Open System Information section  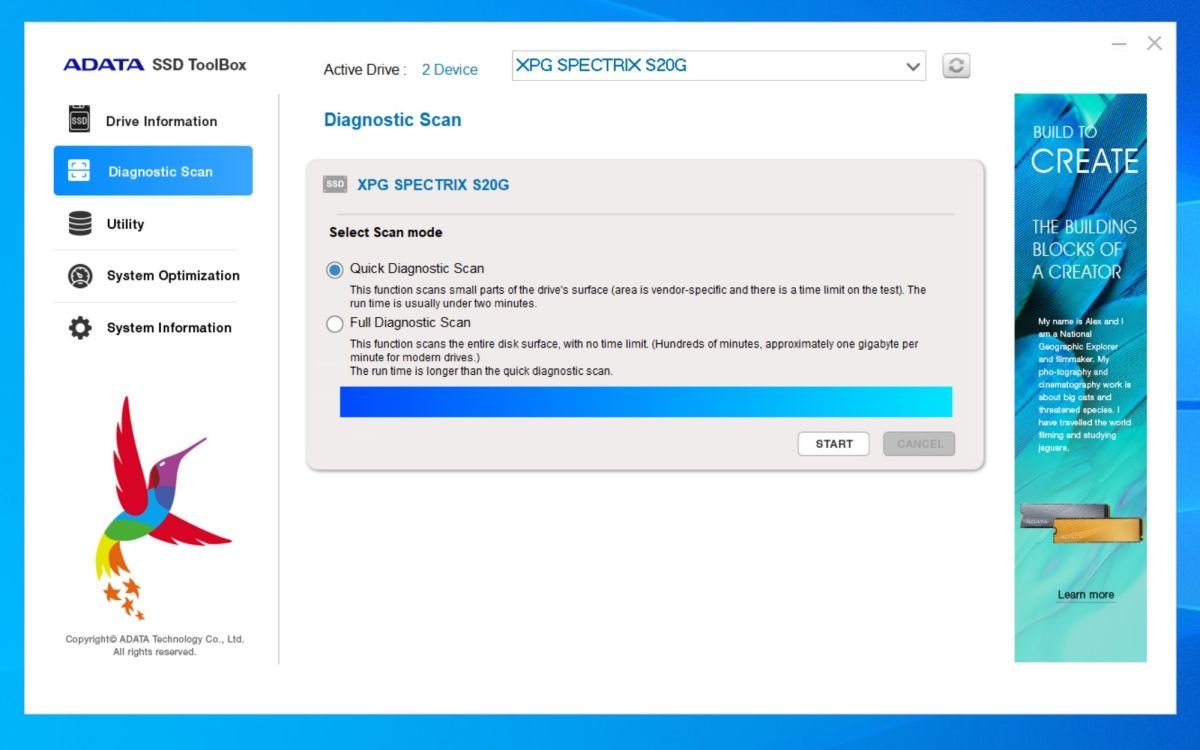[x=153, y=328]
